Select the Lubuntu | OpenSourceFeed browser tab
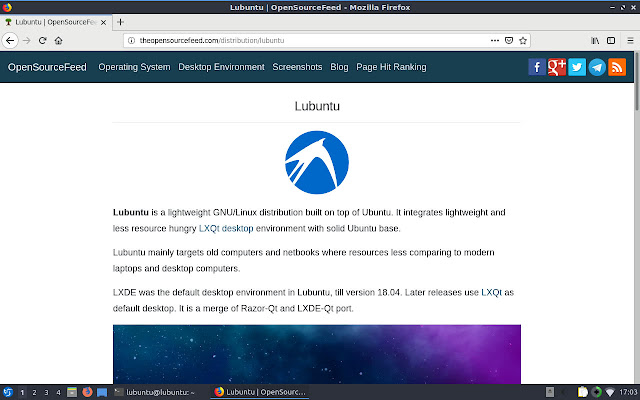This screenshot has height=400, width=640. click(56, 22)
